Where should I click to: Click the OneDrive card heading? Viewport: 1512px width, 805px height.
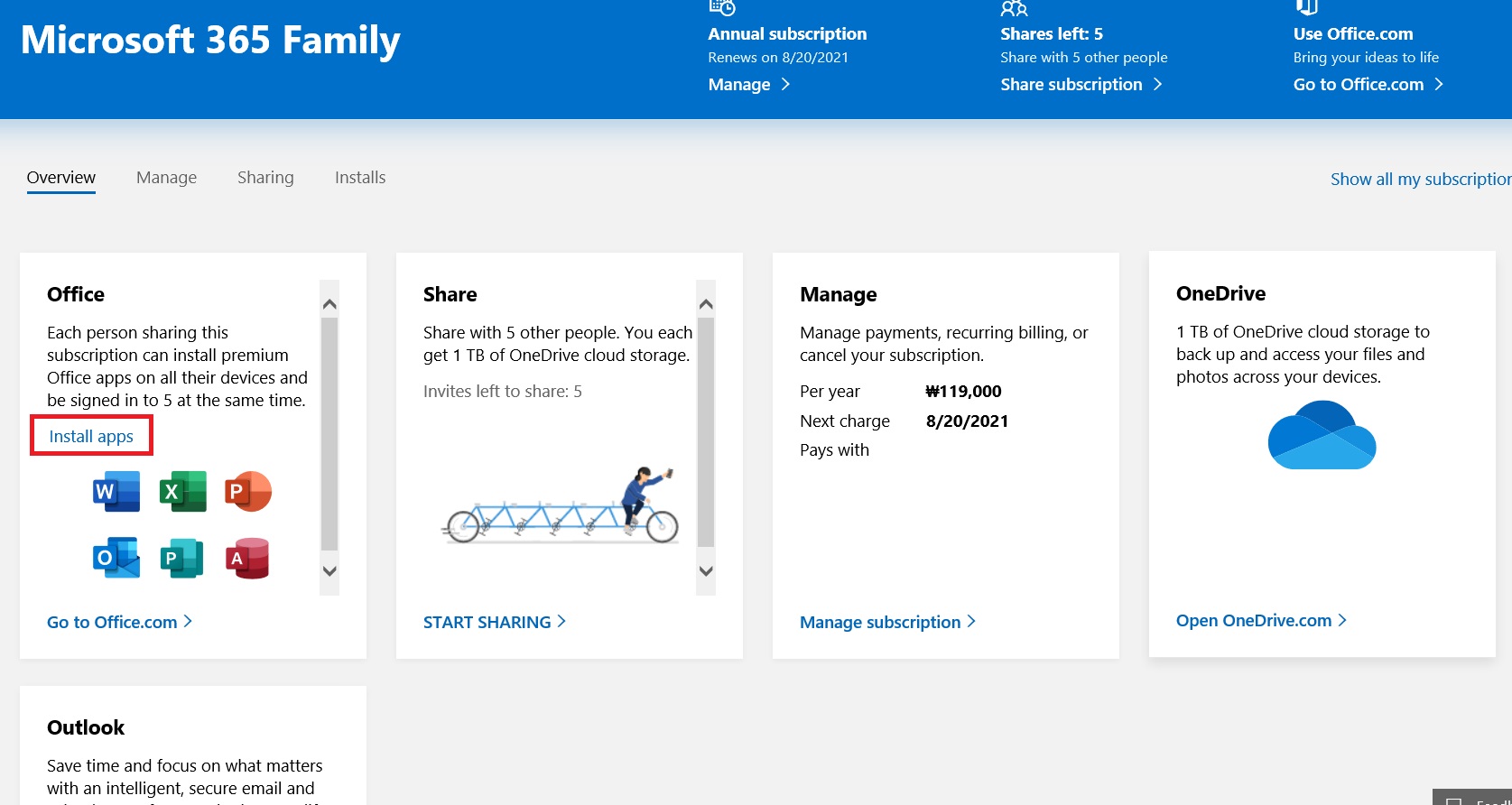(x=1220, y=293)
